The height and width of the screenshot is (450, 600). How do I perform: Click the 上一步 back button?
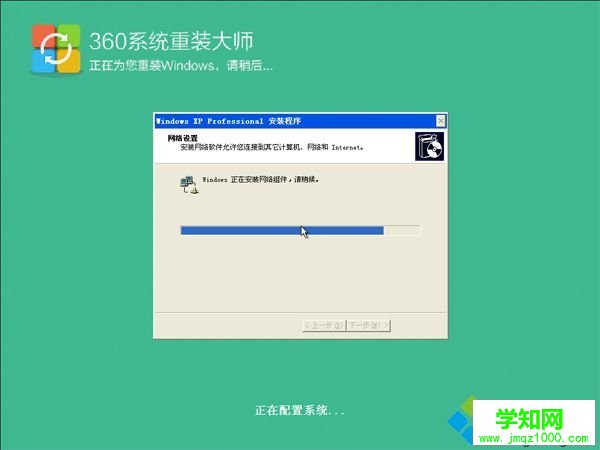(324, 325)
